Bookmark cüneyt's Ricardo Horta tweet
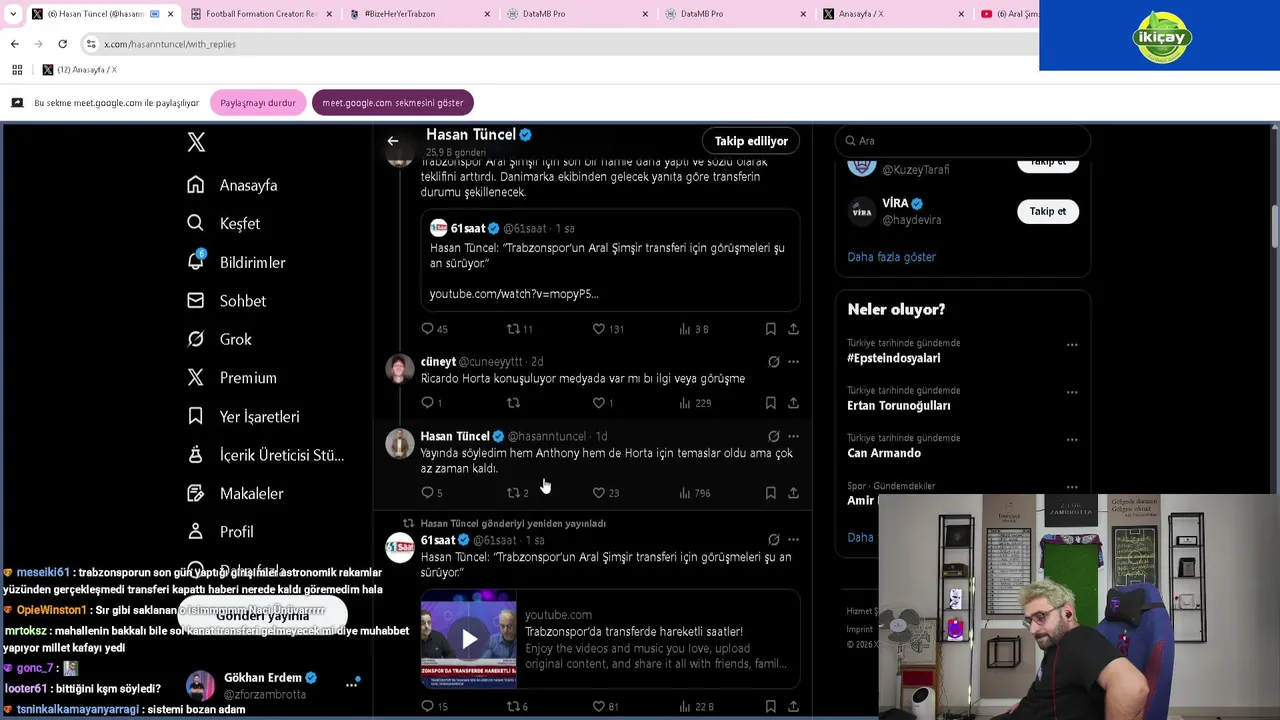1280x720 pixels. pos(770,403)
